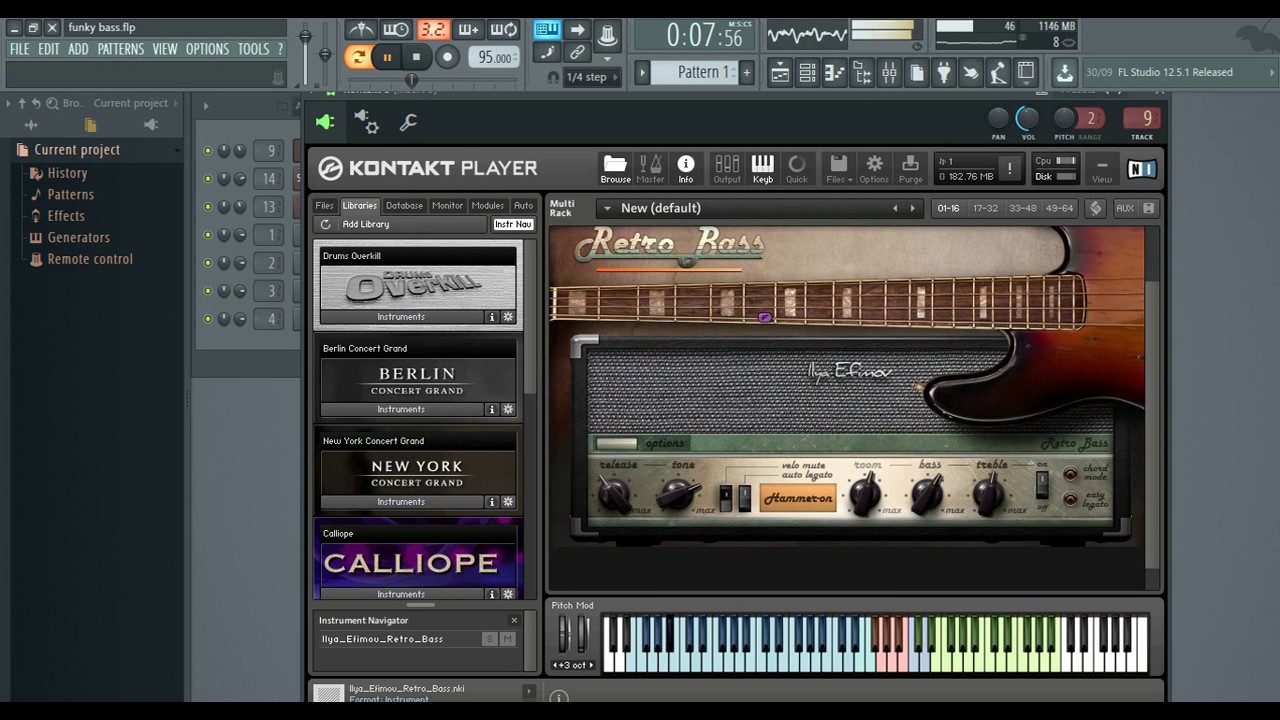Stop playback in FL Studio
This screenshot has width=1280, height=720.
[416, 57]
